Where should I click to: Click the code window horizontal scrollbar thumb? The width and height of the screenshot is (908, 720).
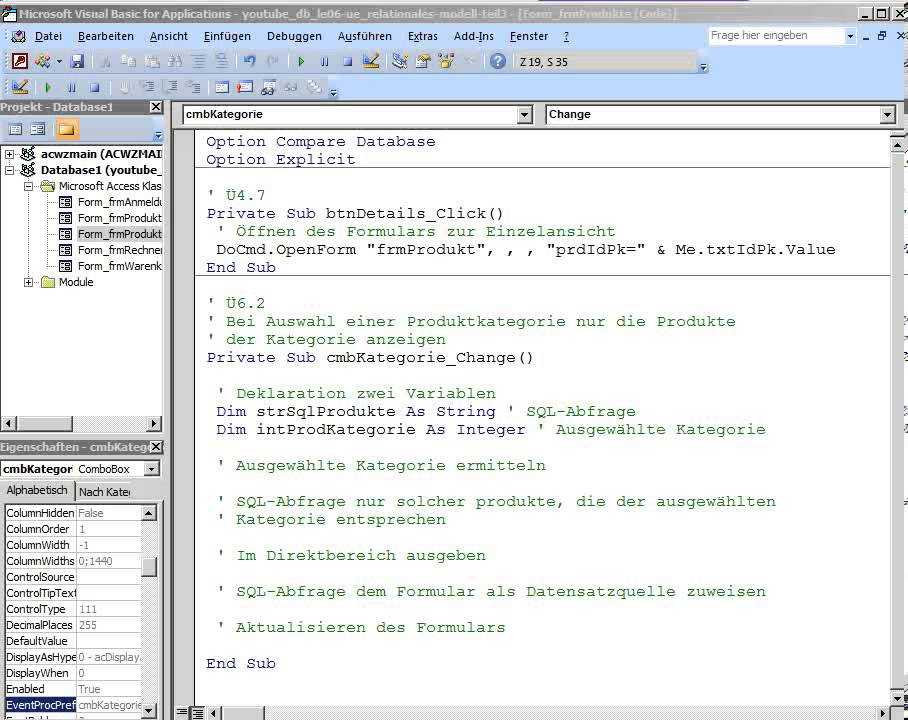tap(243, 713)
